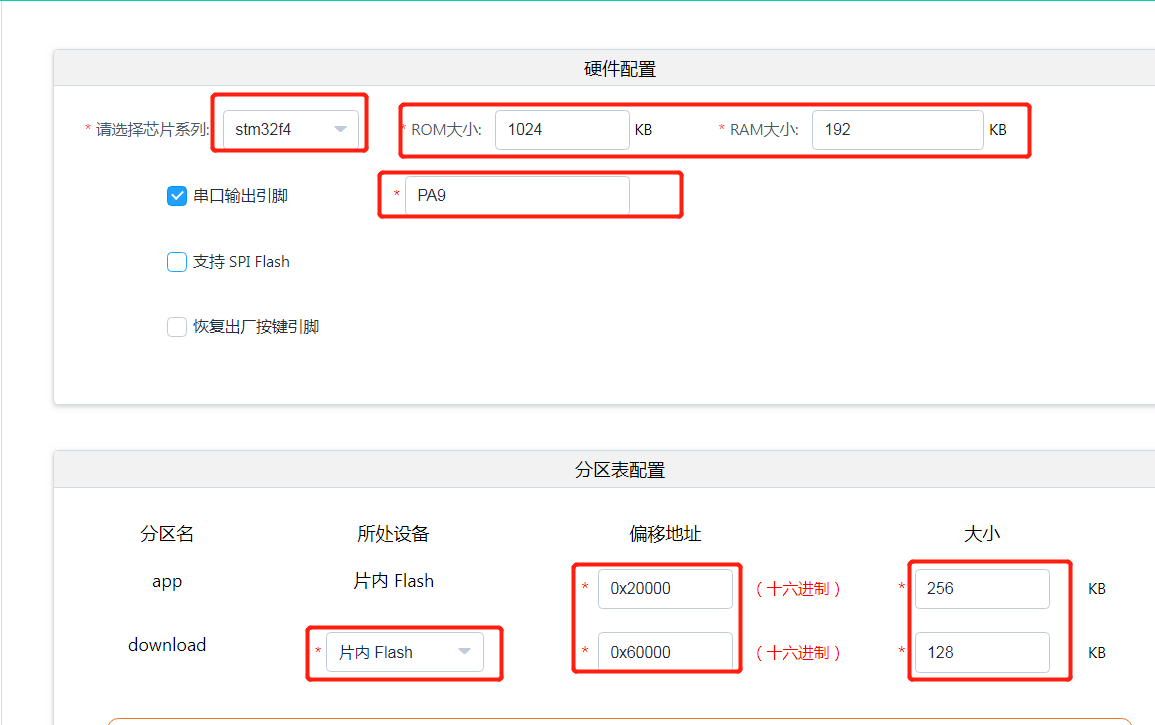Click the app partition name label
The height and width of the screenshot is (725, 1155).
pyautogui.click(x=167, y=581)
